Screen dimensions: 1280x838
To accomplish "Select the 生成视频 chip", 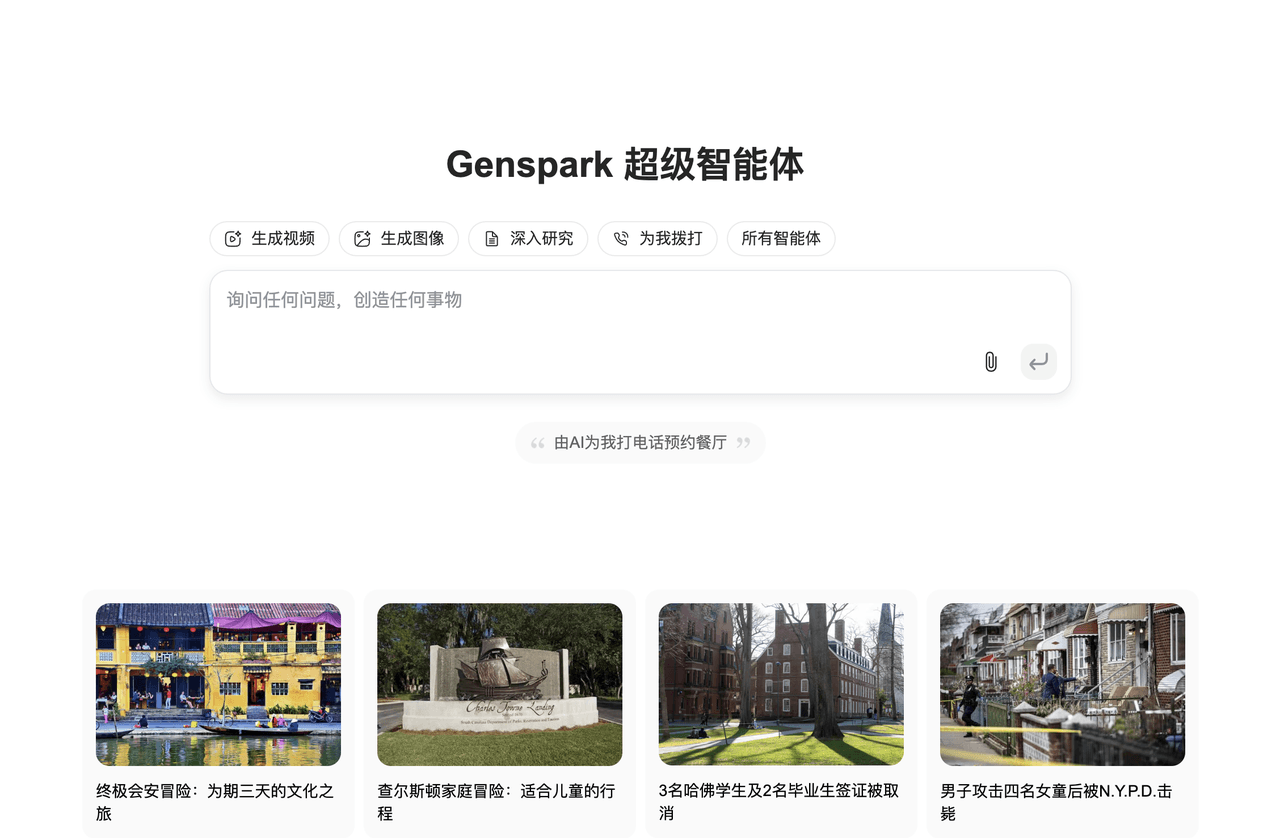I will point(269,239).
